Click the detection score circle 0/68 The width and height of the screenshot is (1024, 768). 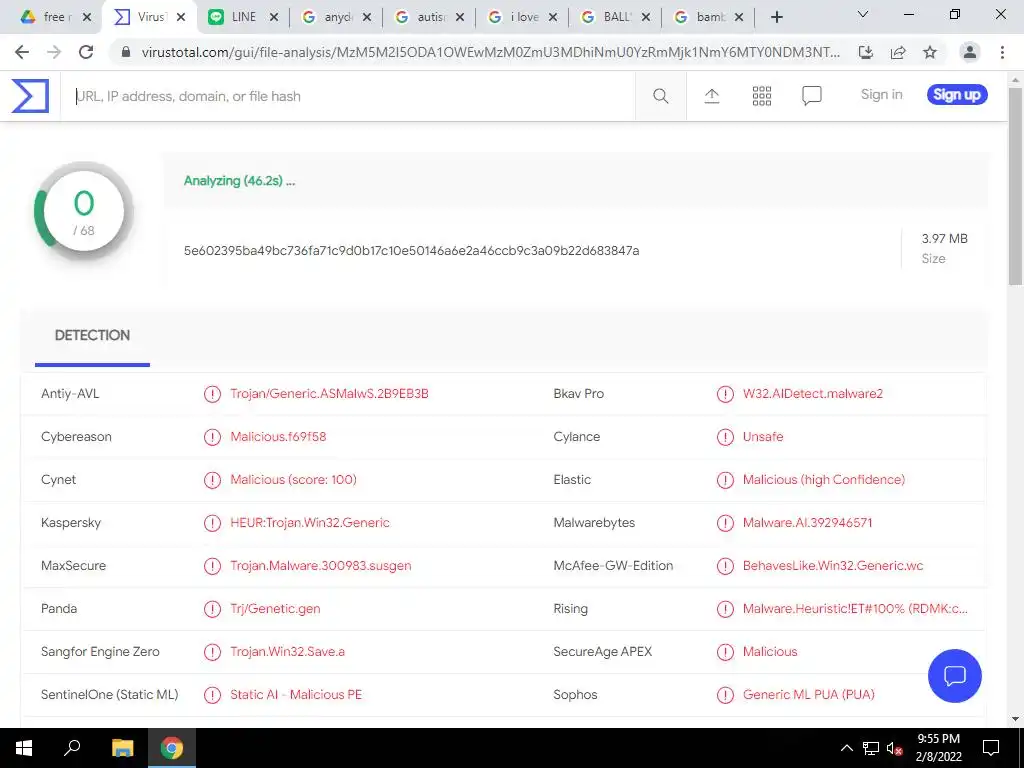tap(84, 212)
